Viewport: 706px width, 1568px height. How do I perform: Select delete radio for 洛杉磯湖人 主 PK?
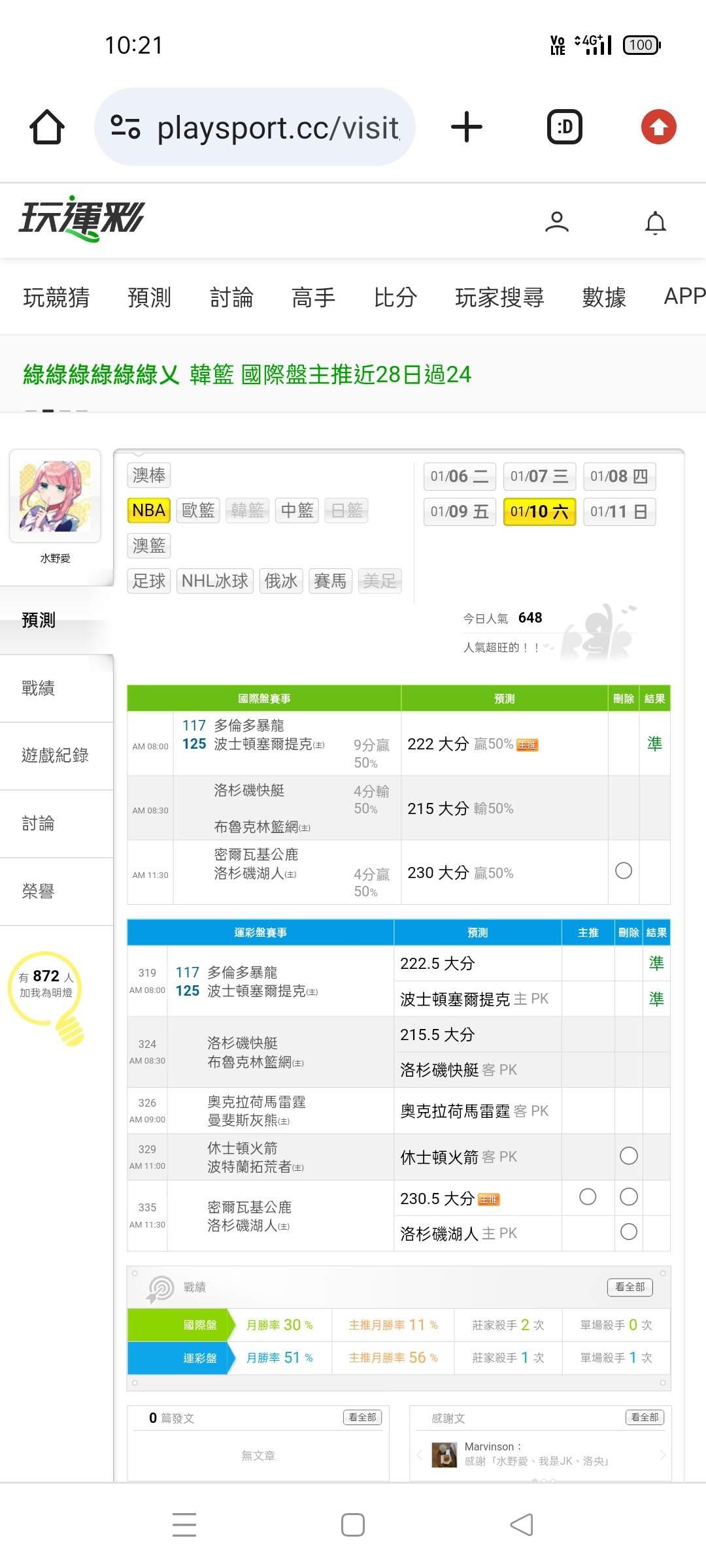pos(628,1232)
